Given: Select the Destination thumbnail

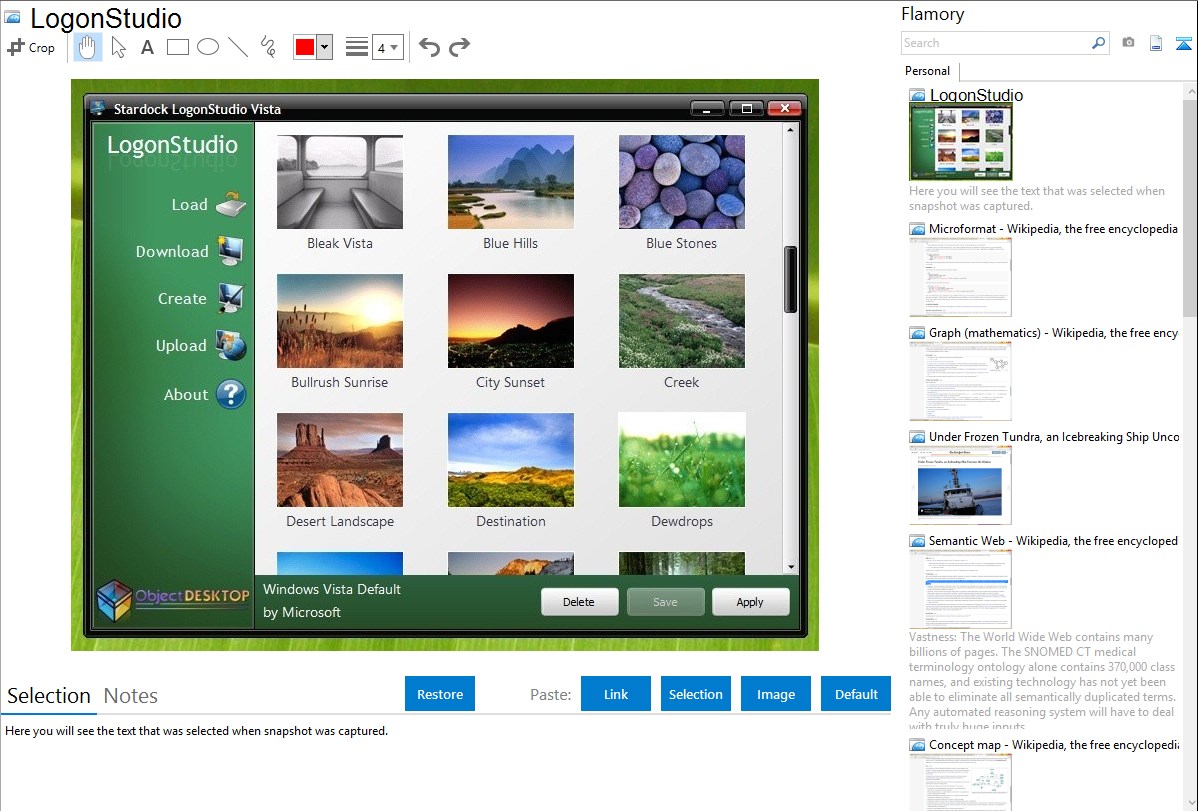Looking at the screenshot, I should click(x=510, y=460).
